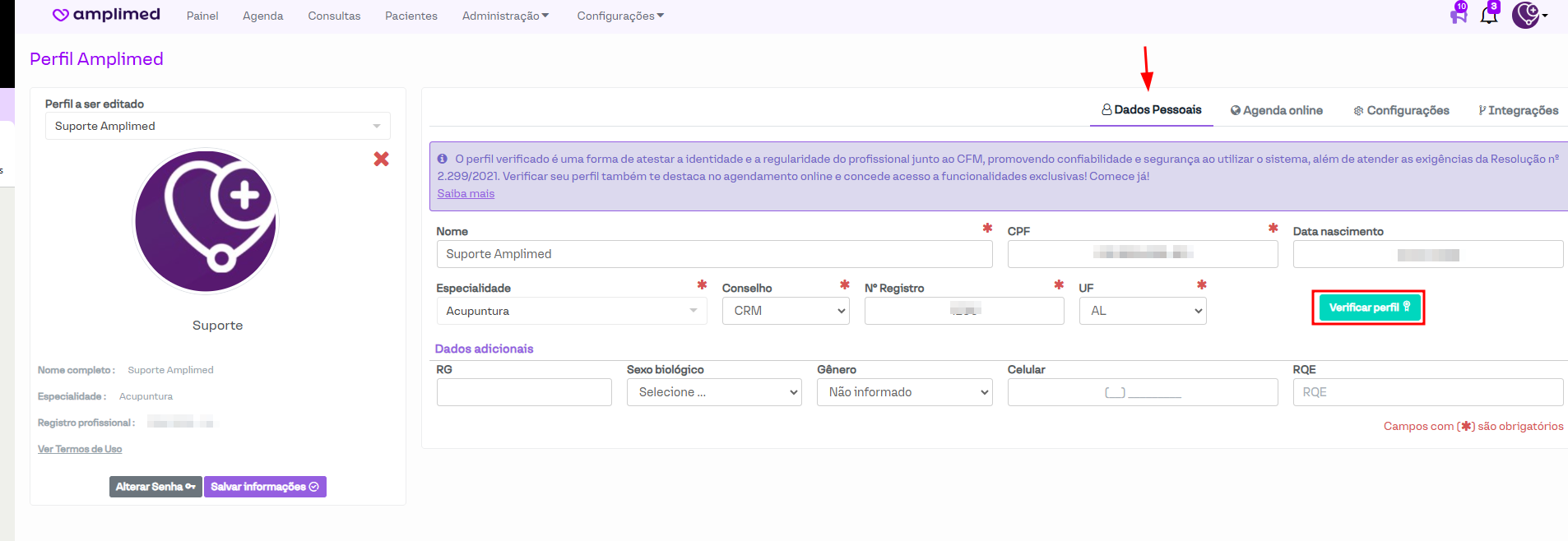Click the profile picture stethoscope image
Screen dimensions: 1568x541
pos(206,221)
